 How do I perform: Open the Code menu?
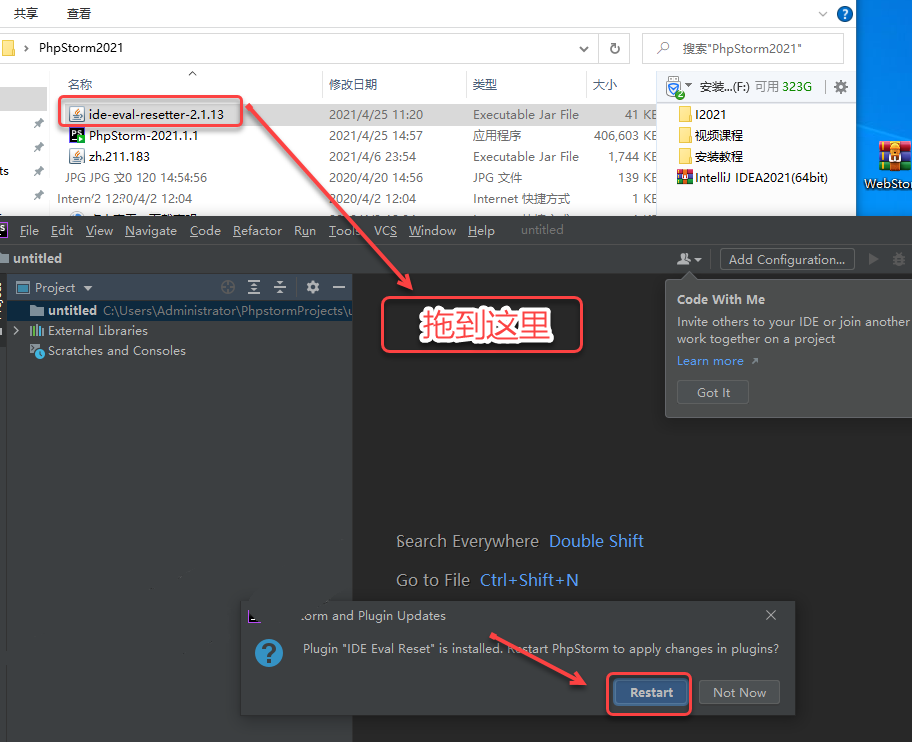click(x=205, y=231)
